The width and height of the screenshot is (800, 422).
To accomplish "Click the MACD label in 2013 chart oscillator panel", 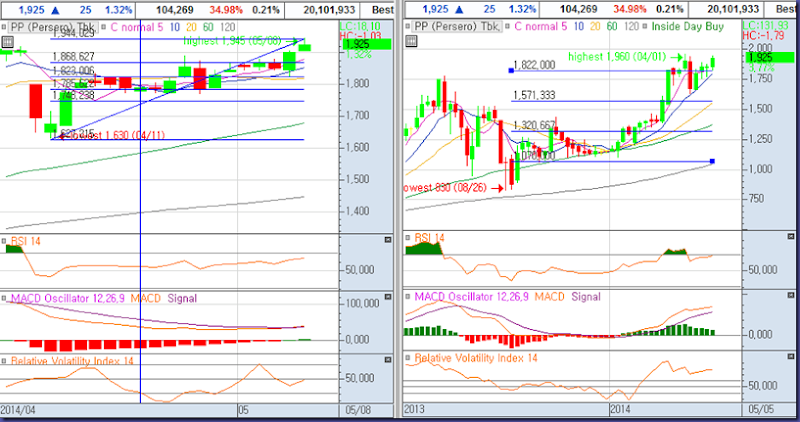I will pyautogui.click(x=549, y=296).
